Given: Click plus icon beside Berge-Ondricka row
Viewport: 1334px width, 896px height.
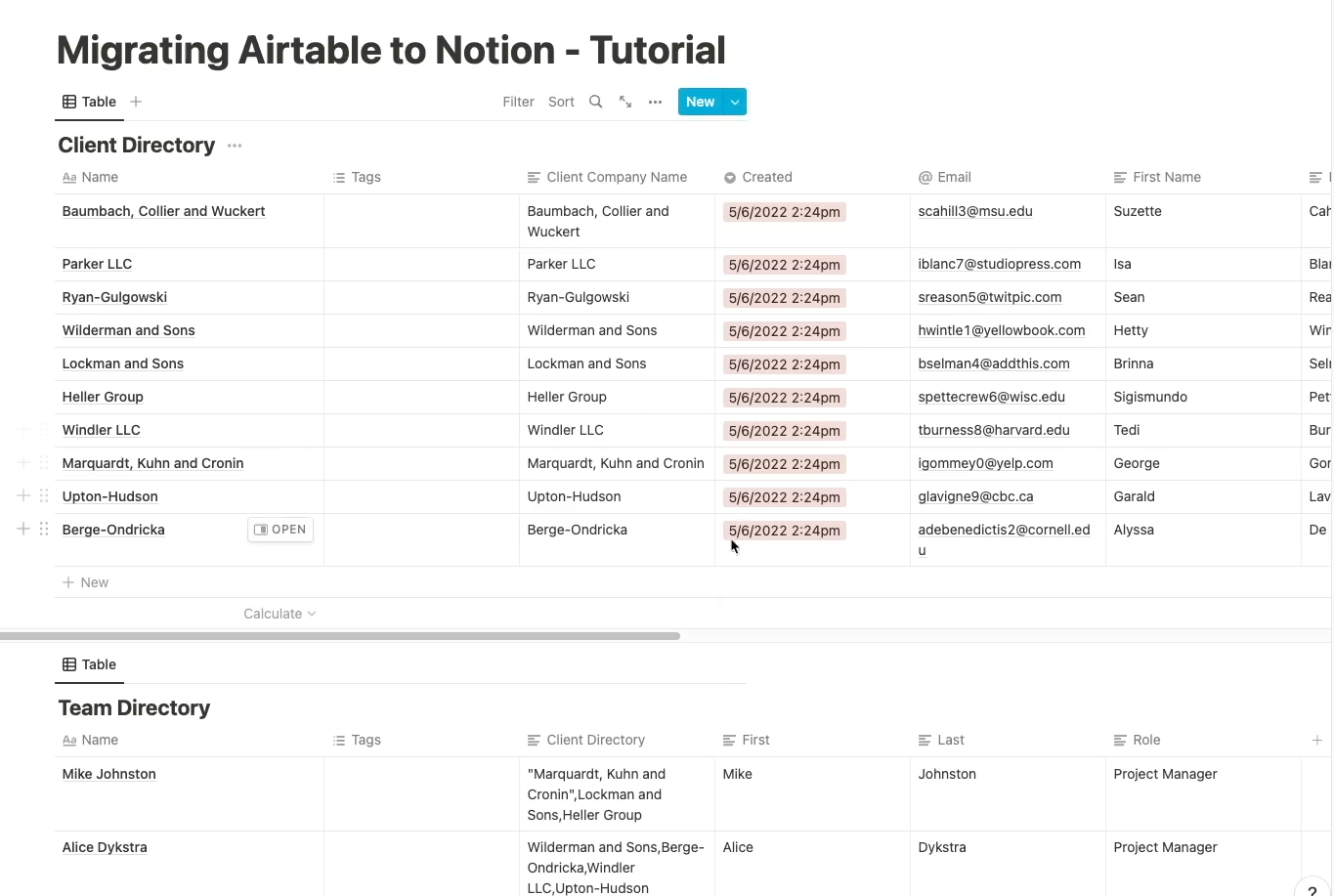Looking at the screenshot, I should point(23,529).
